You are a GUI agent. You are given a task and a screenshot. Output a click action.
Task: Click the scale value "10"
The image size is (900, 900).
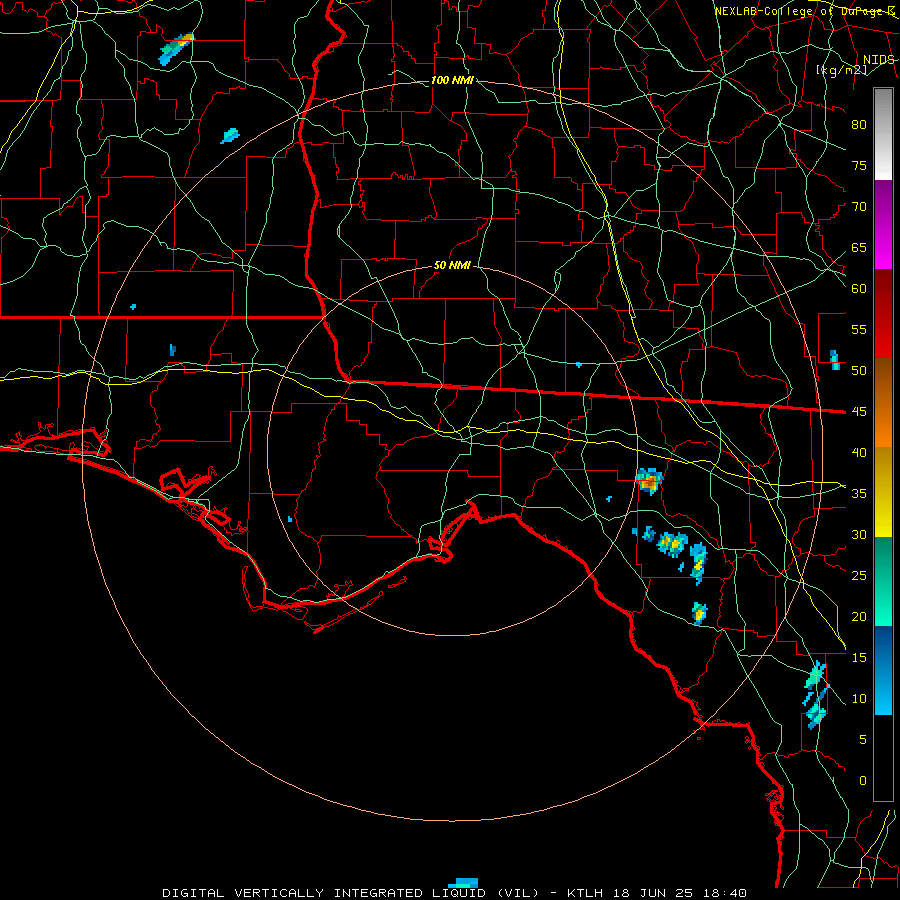coord(859,699)
